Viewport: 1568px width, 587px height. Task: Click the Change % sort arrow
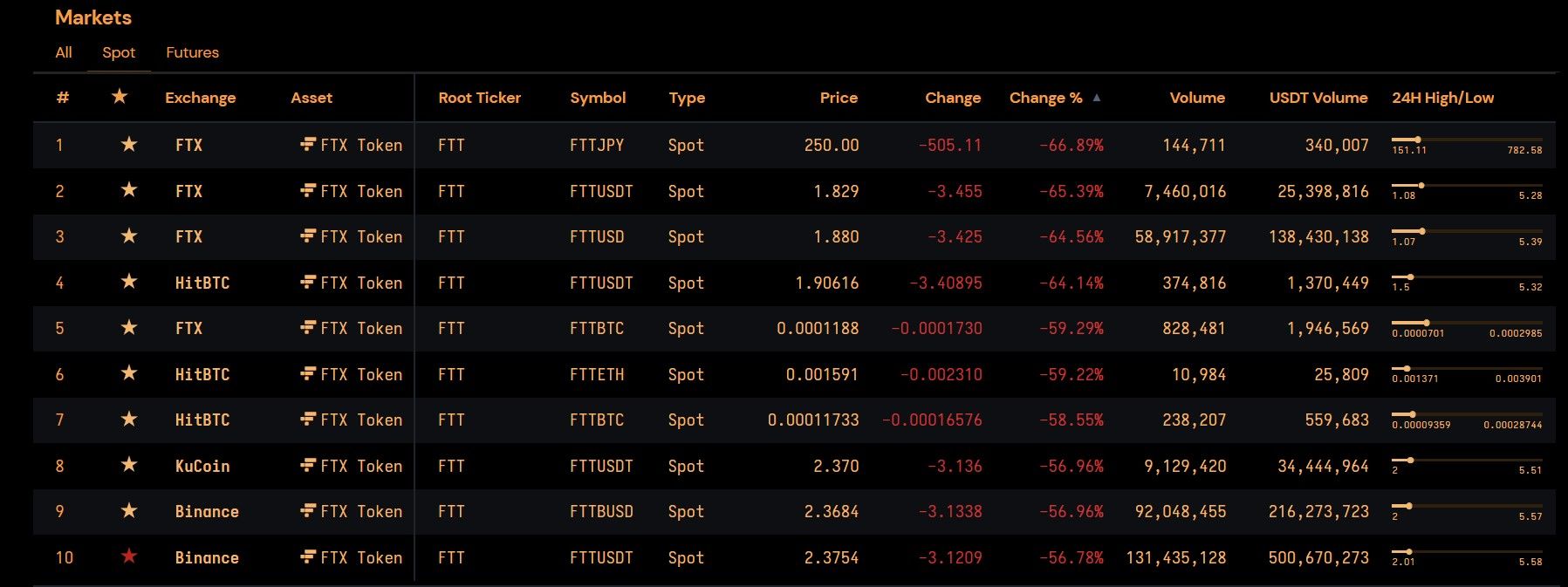tap(1097, 98)
